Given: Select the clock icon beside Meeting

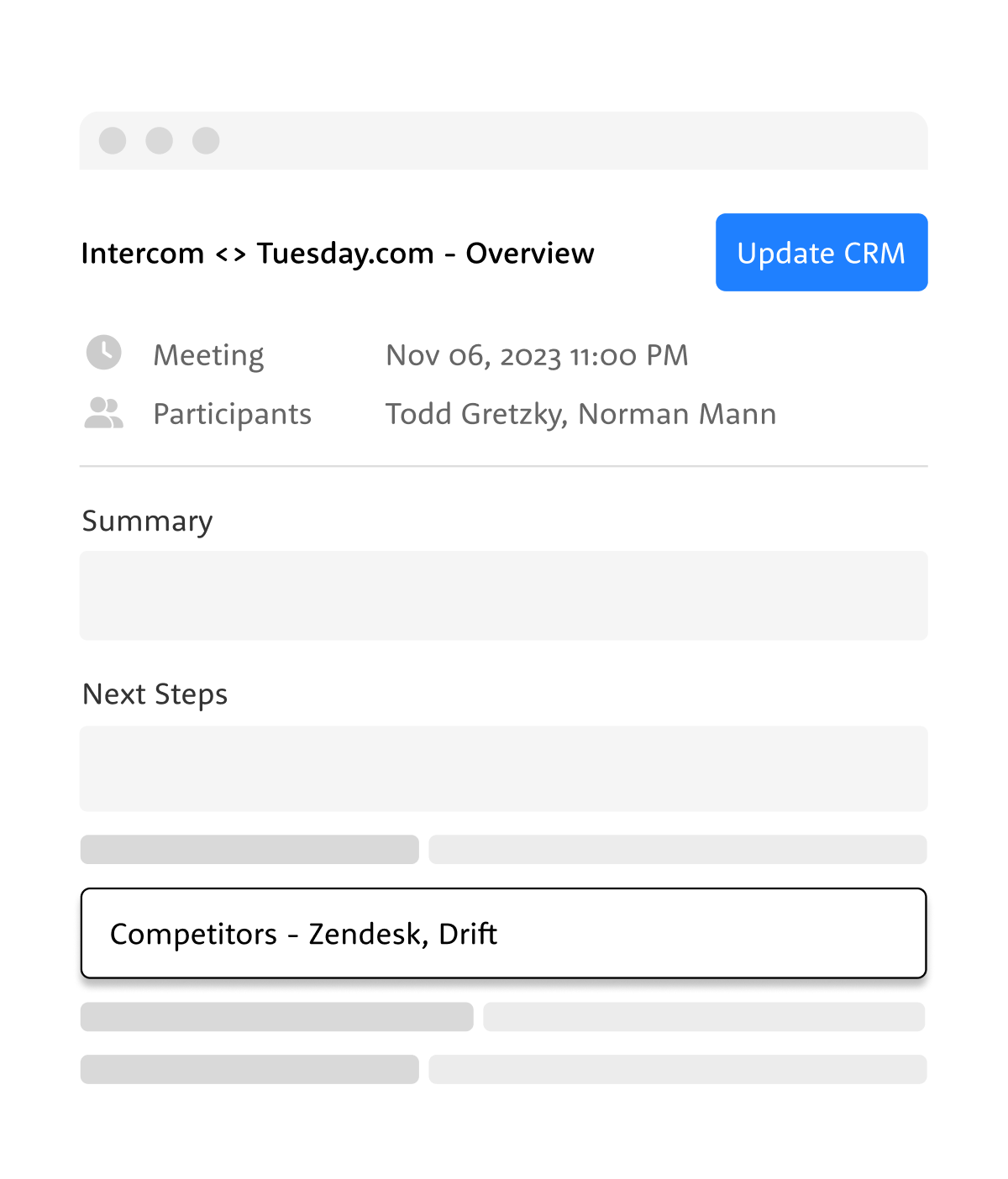Looking at the screenshot, I should [x=104, y=353].
